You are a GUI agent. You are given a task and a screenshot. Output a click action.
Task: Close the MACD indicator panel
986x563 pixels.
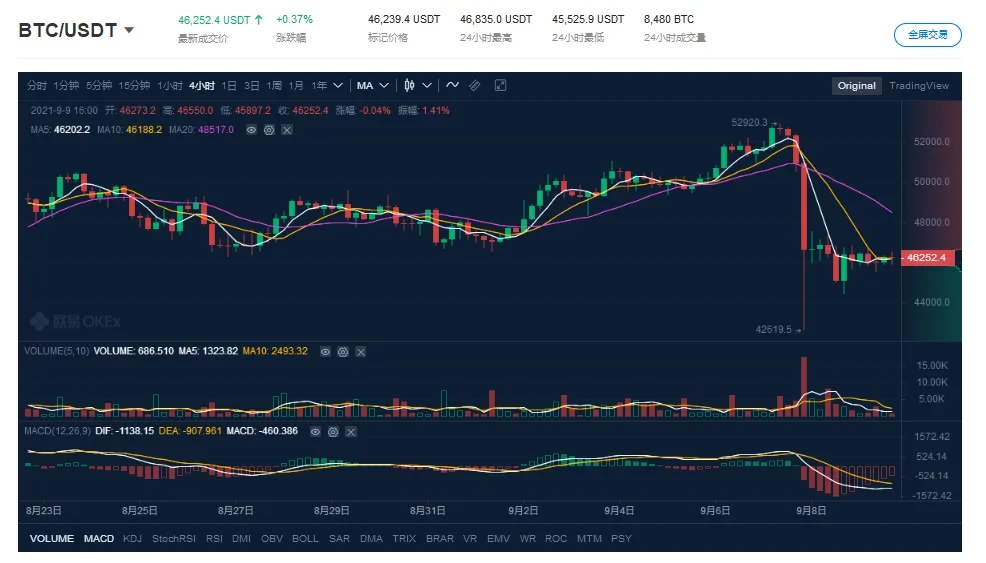pos(349,431)
